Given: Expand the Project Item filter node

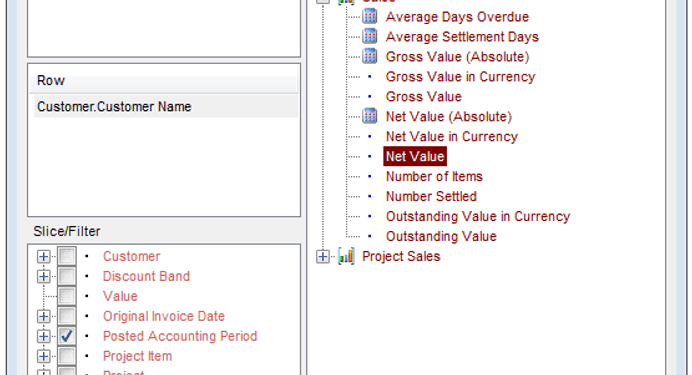Looking at the screenshot, I should coord(43,356).
